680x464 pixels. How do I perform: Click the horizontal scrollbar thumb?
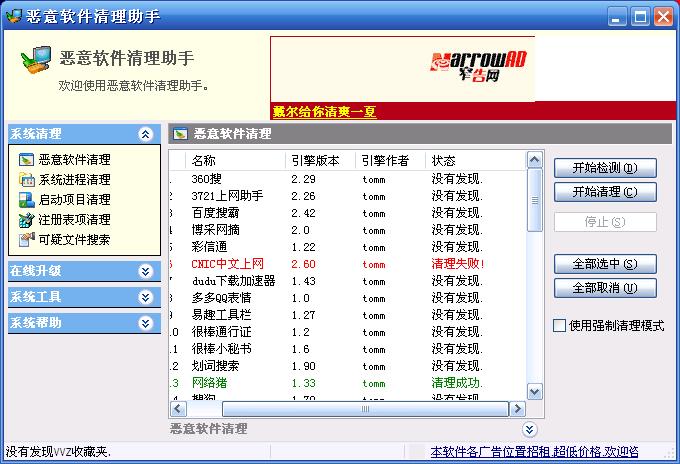(365, 409)
